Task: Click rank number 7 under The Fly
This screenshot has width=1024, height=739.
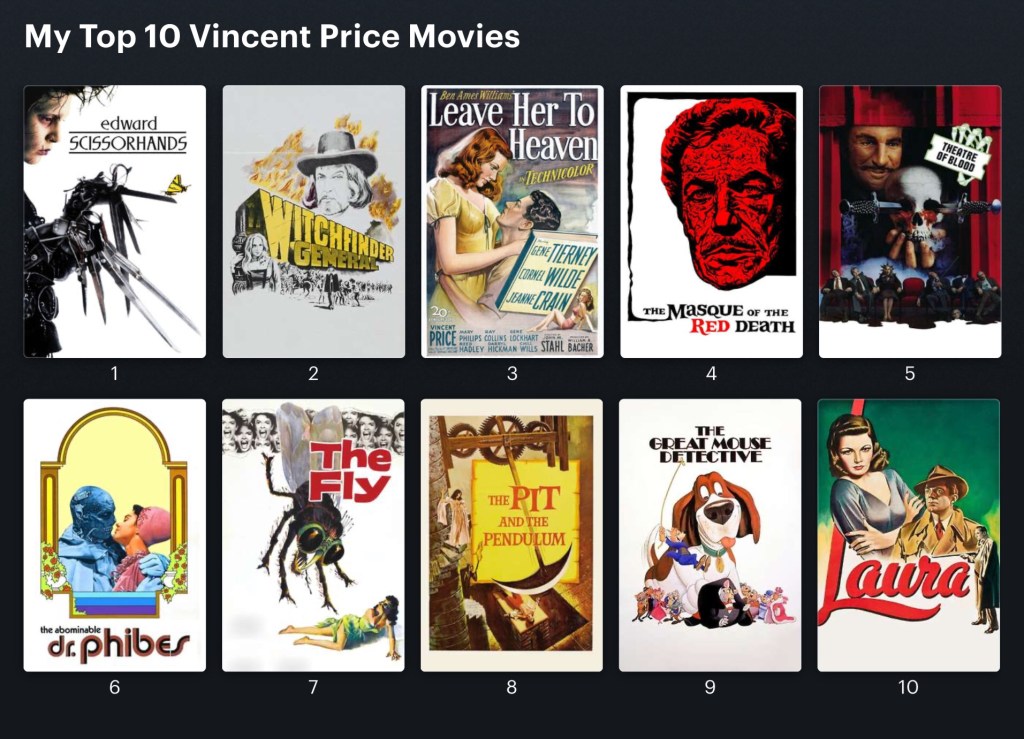Action: pyautogui.click(x=313, y=687)
